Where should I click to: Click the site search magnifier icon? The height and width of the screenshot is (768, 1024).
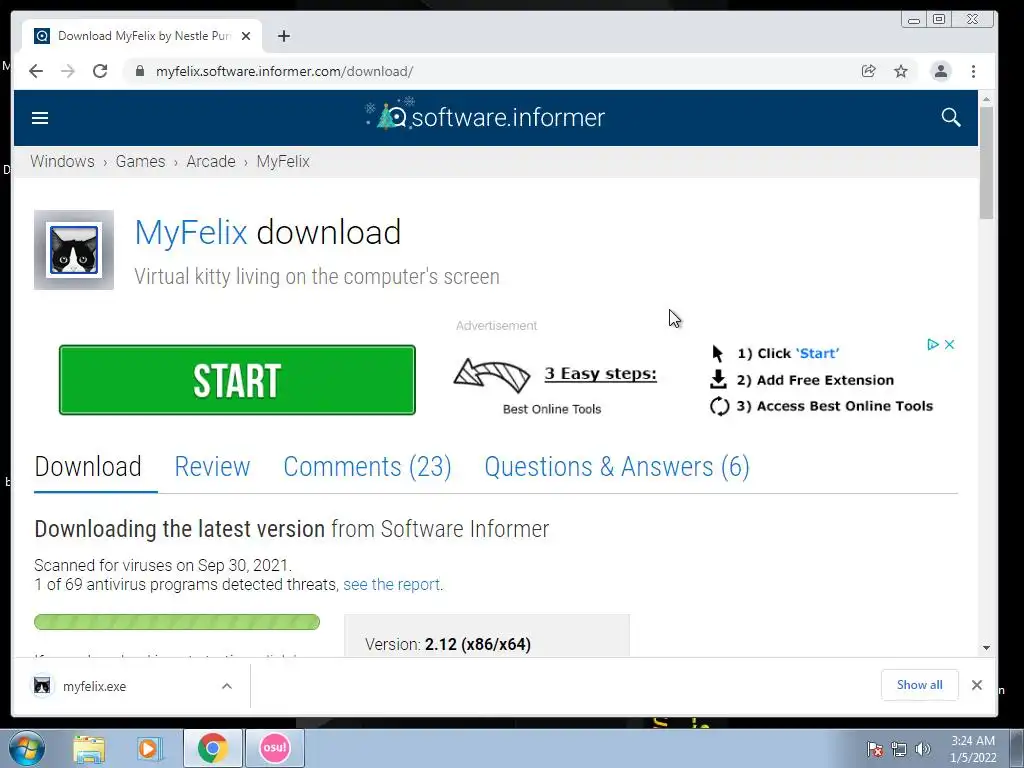tap(951, 118)
